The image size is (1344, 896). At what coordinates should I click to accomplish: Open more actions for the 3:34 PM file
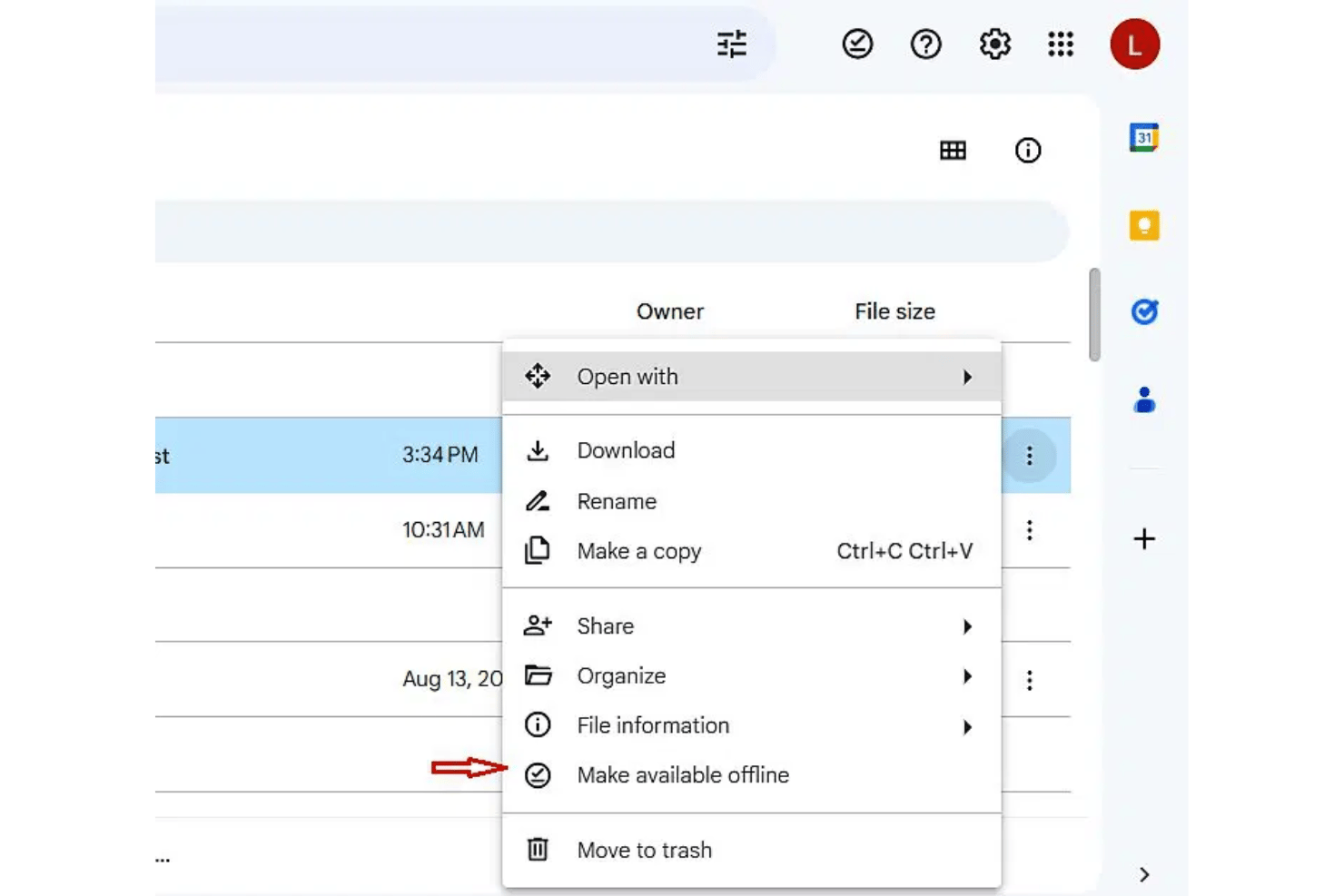(x=1029, y=456)
